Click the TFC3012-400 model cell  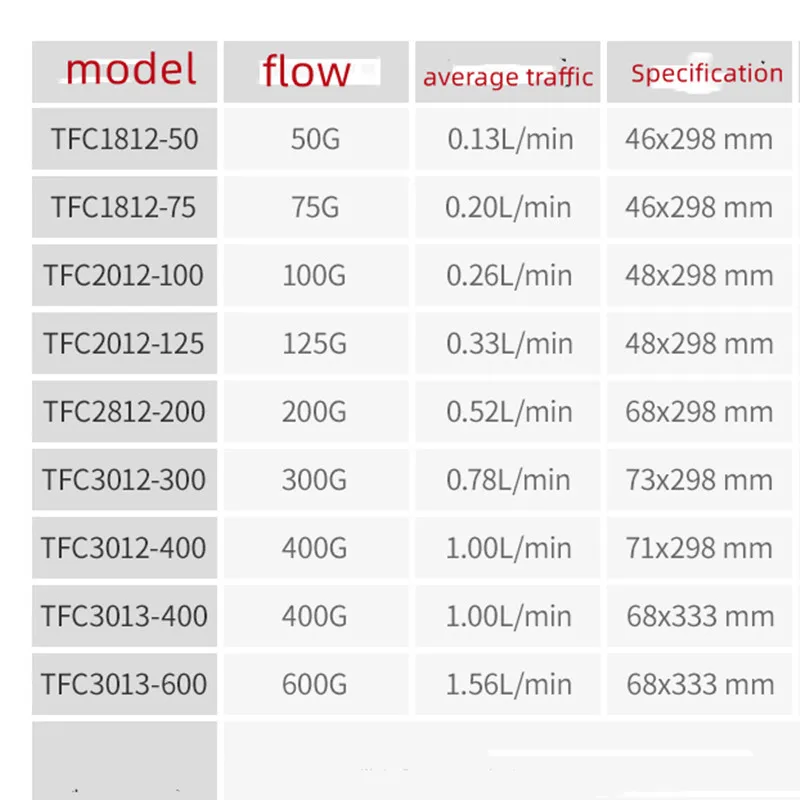(124, 548)
